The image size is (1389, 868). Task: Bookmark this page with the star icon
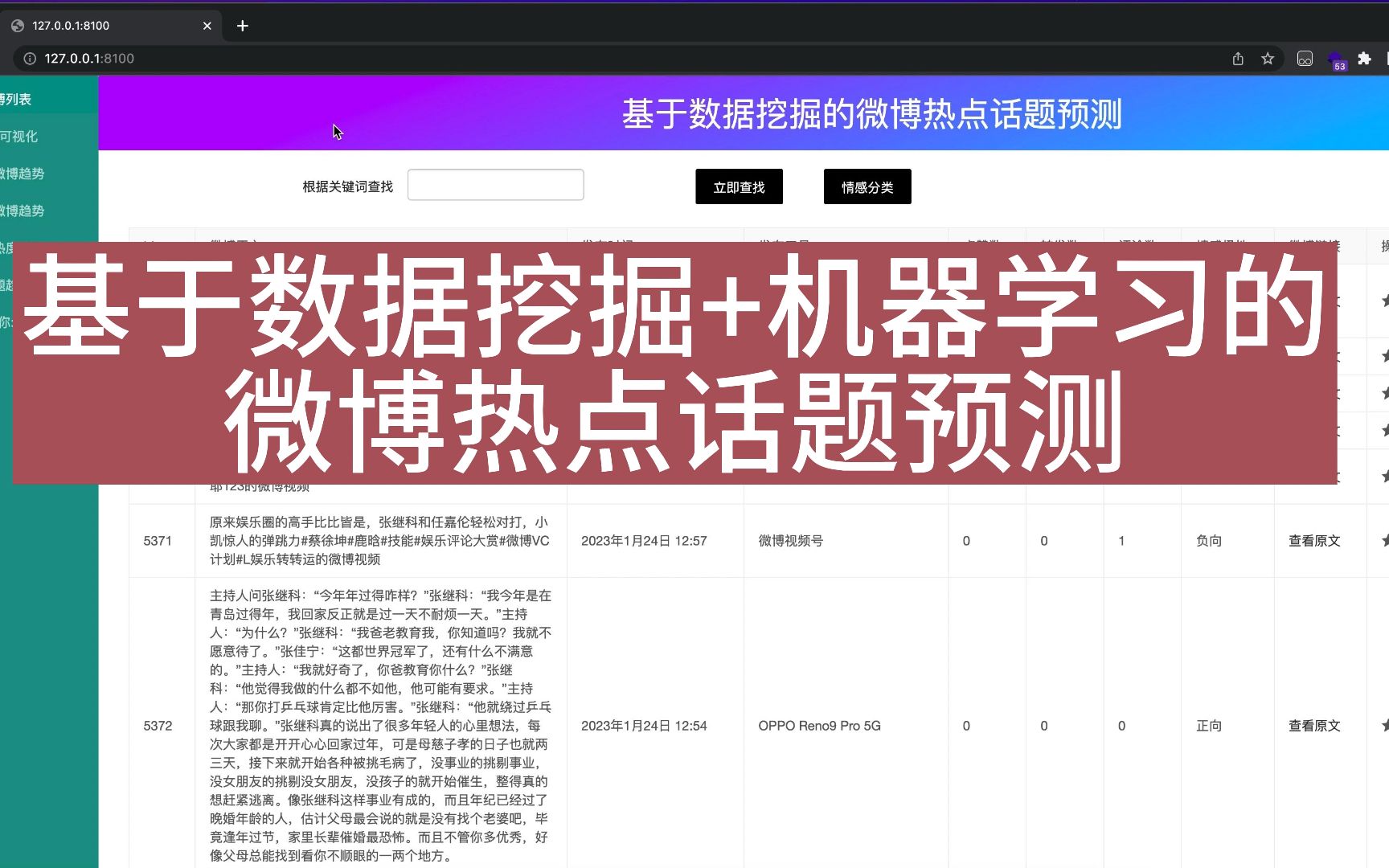pos(1268,59)
